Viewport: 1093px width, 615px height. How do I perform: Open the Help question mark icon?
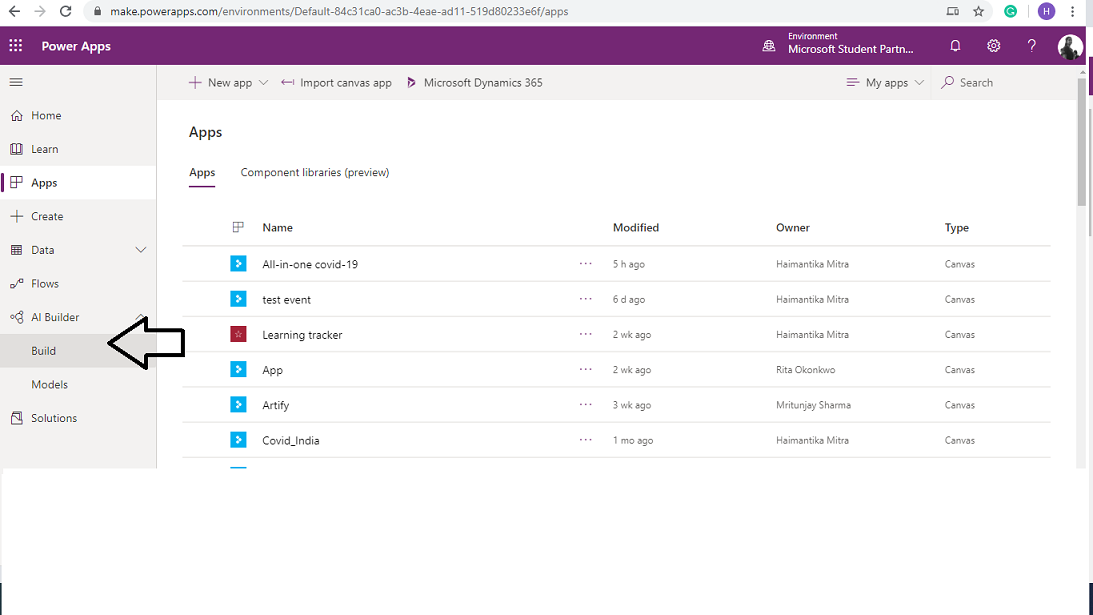click(x=1031, y=45)
